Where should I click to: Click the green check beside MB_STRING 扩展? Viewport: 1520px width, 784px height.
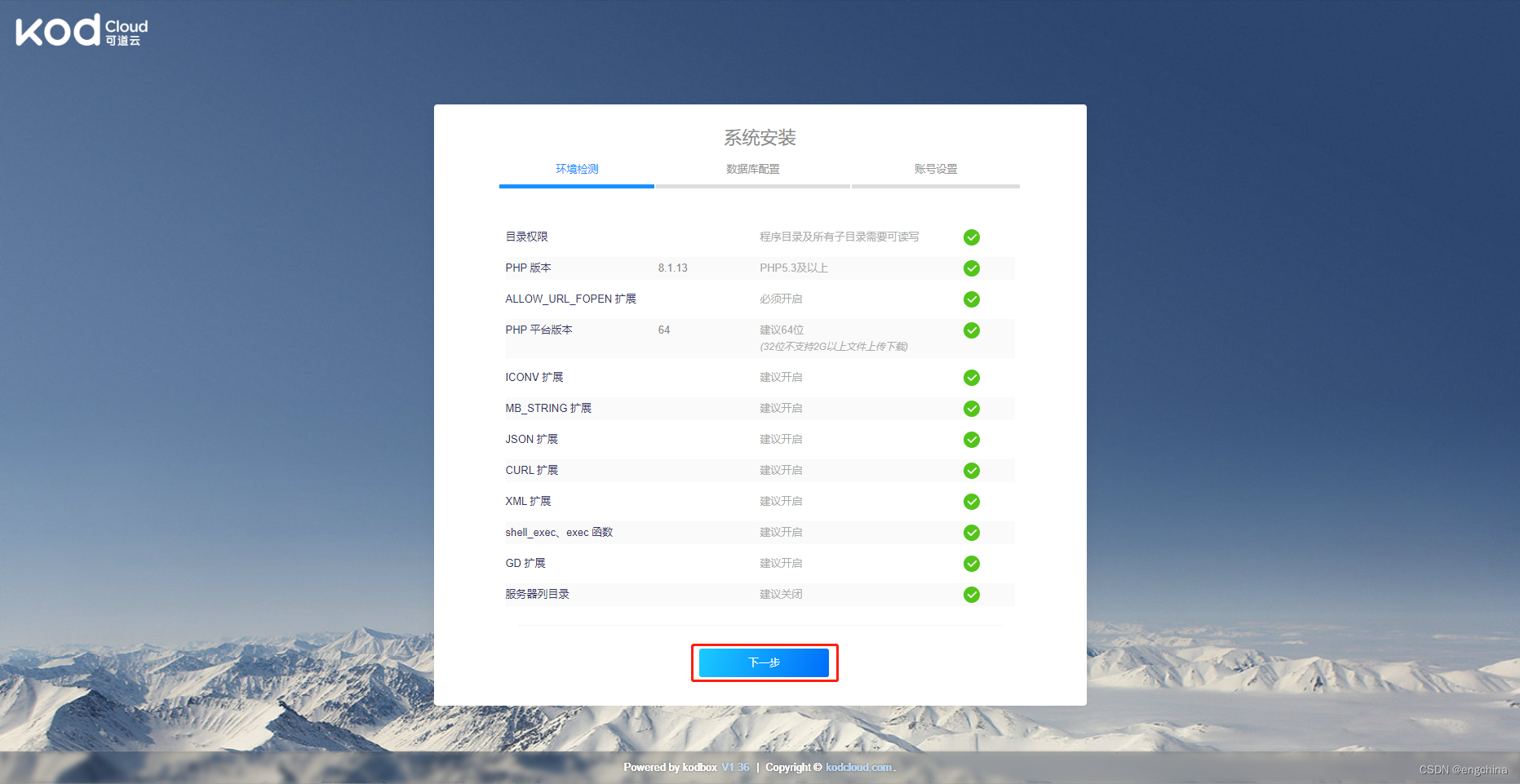click(x=971, y=409)
